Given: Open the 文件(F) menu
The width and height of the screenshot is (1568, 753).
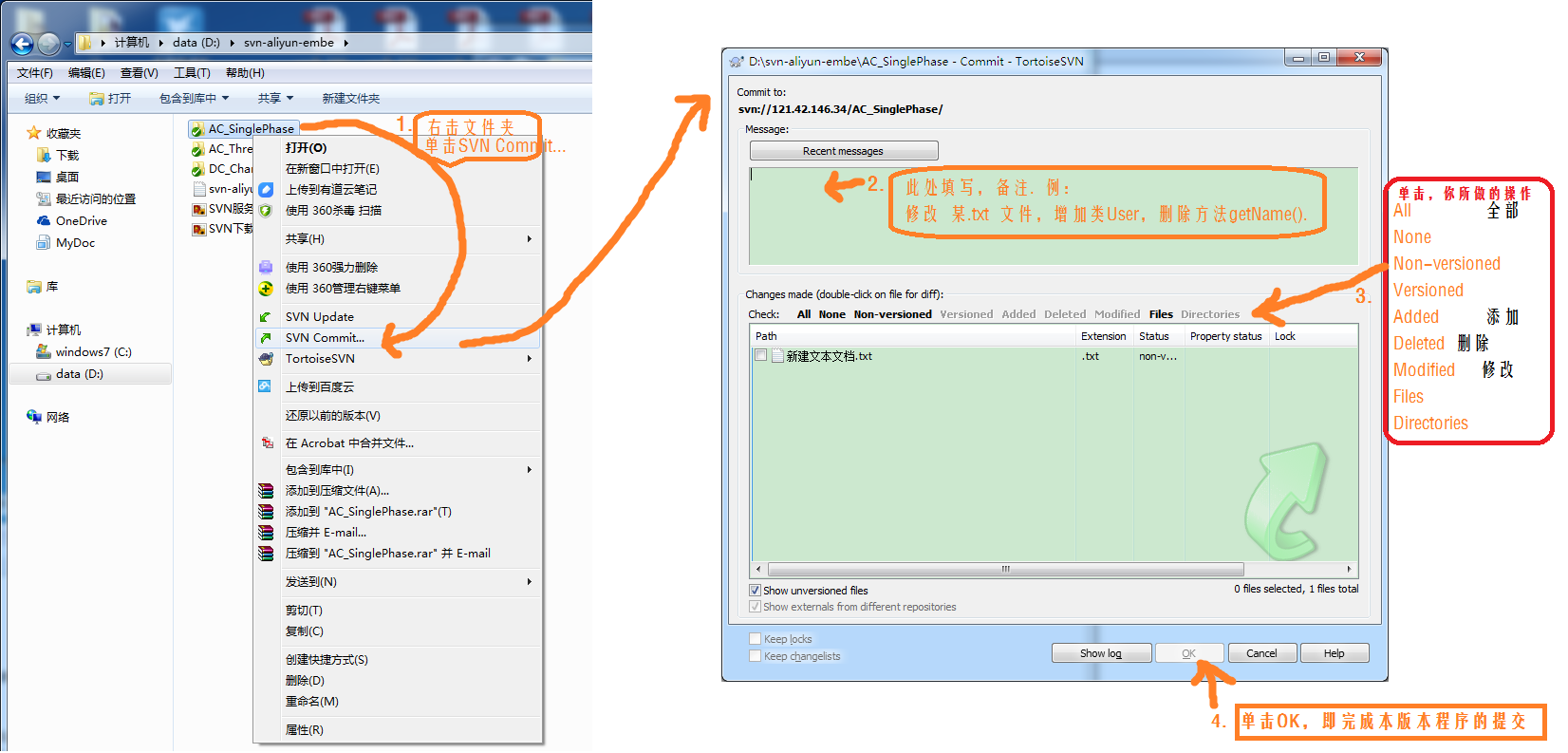Looking at the screenshot, I should (x=35, y=73).
